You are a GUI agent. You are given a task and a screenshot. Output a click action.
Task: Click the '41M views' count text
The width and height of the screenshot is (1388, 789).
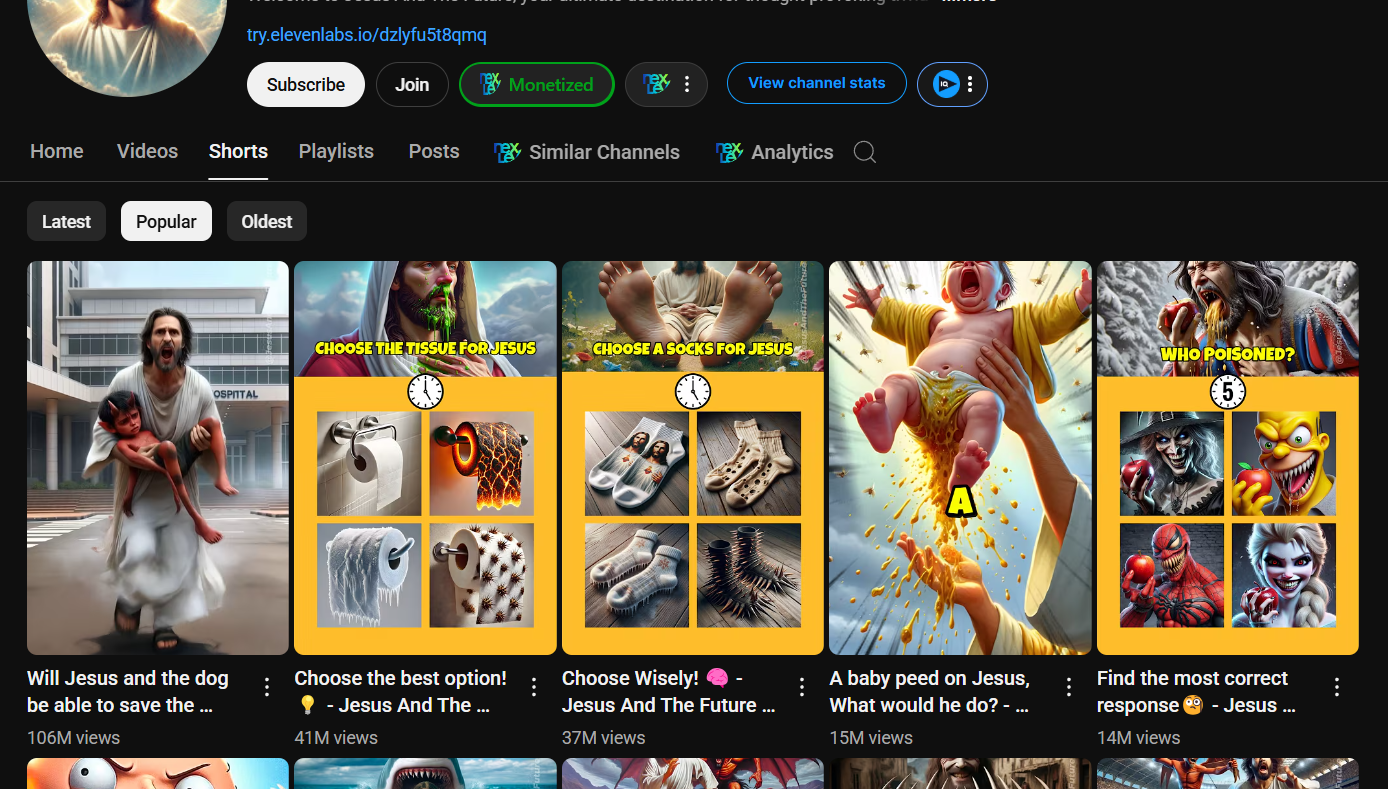tap(336, 738)
